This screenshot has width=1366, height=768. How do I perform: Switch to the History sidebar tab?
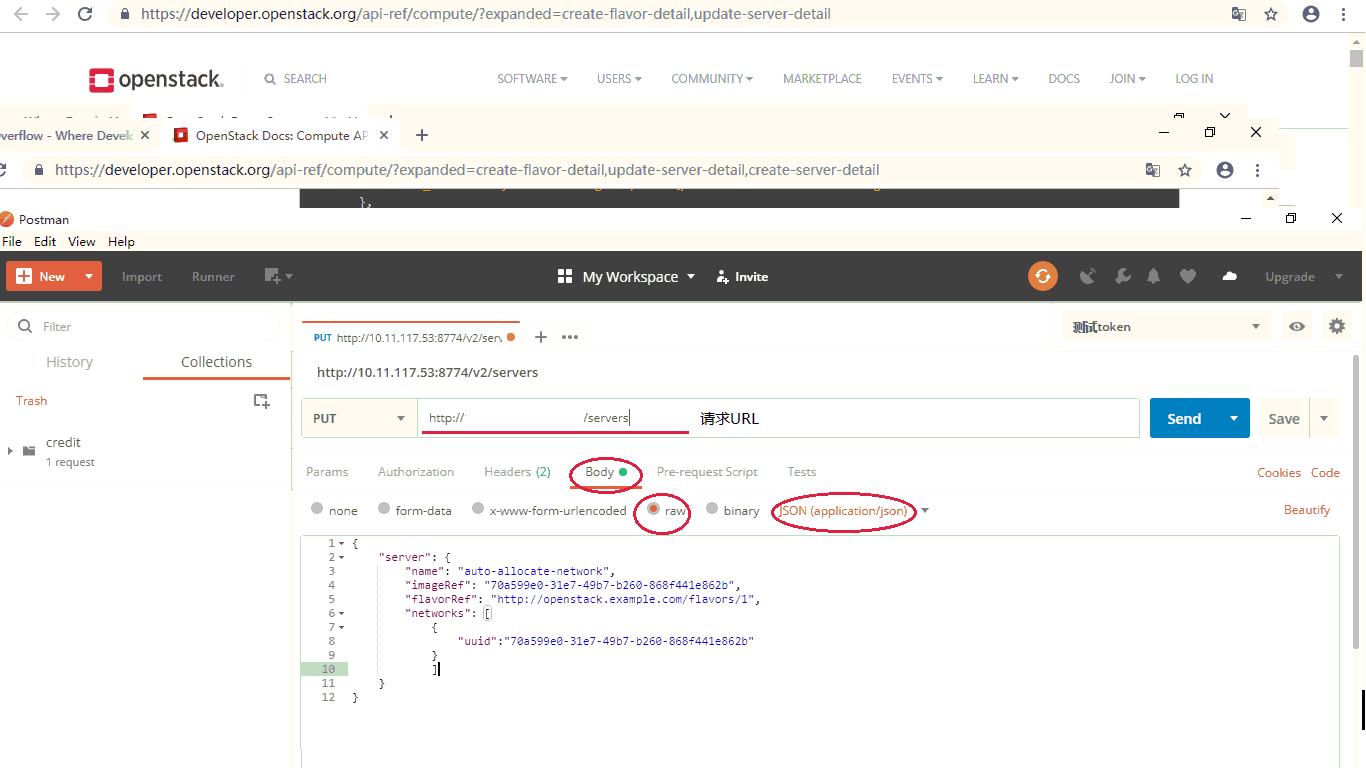70,362
